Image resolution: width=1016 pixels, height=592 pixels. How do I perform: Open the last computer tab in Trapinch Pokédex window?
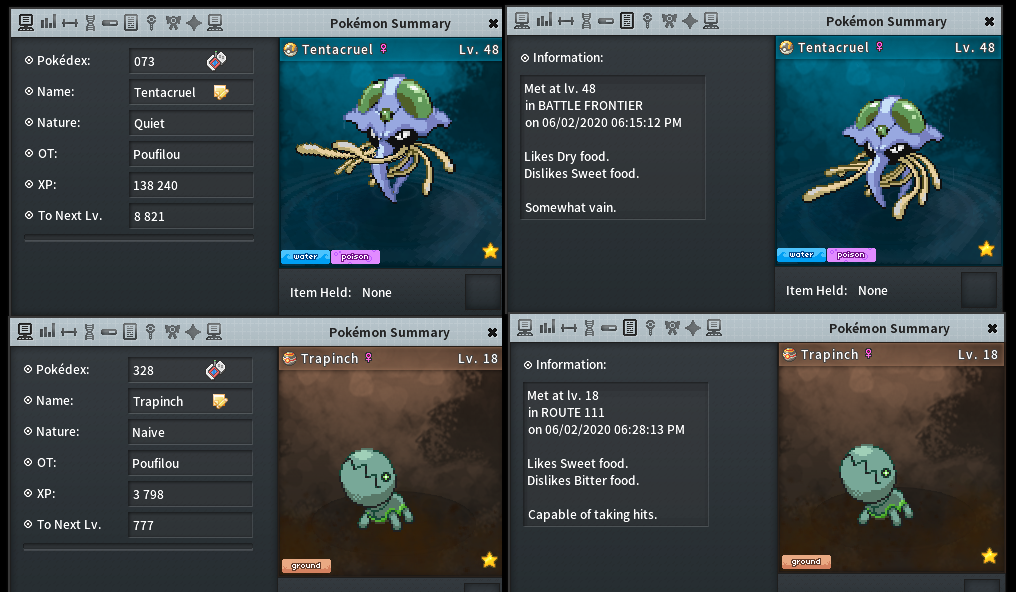(214, 332)
